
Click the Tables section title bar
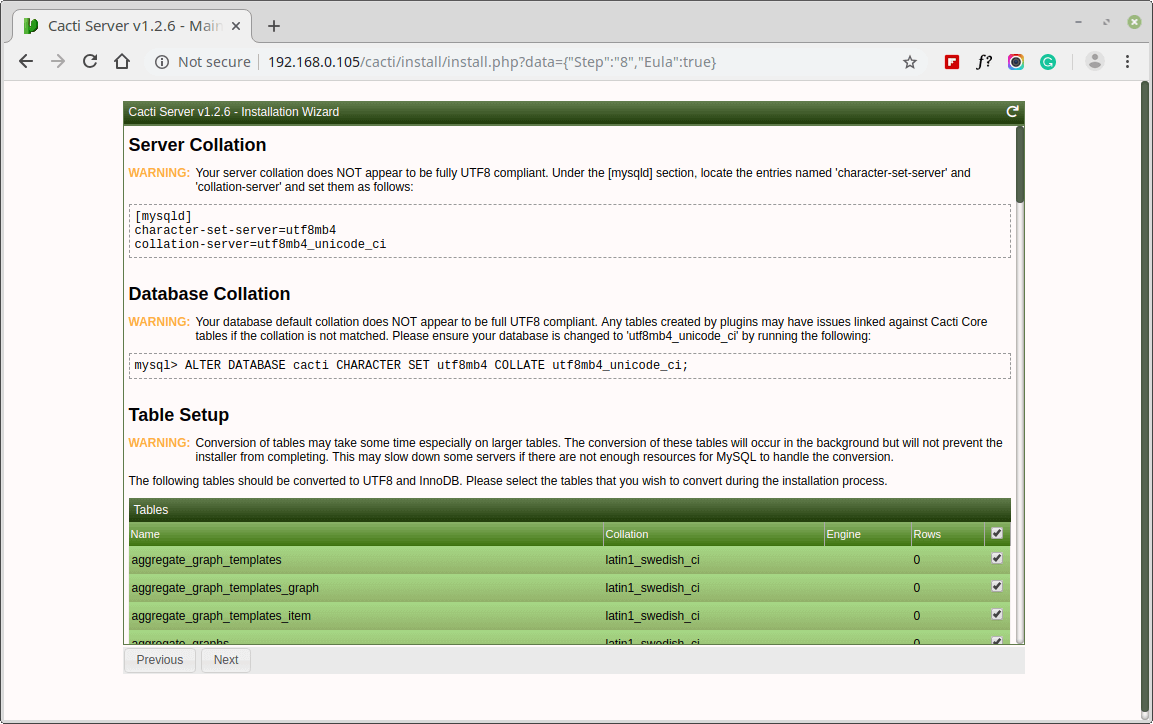click(x=570, y=510)
